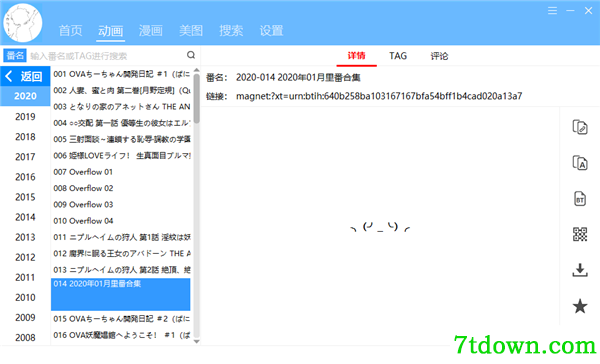This screenshot has width=600, height=364.
Task: Select list entry 006 LOVE
Action: 121,156
